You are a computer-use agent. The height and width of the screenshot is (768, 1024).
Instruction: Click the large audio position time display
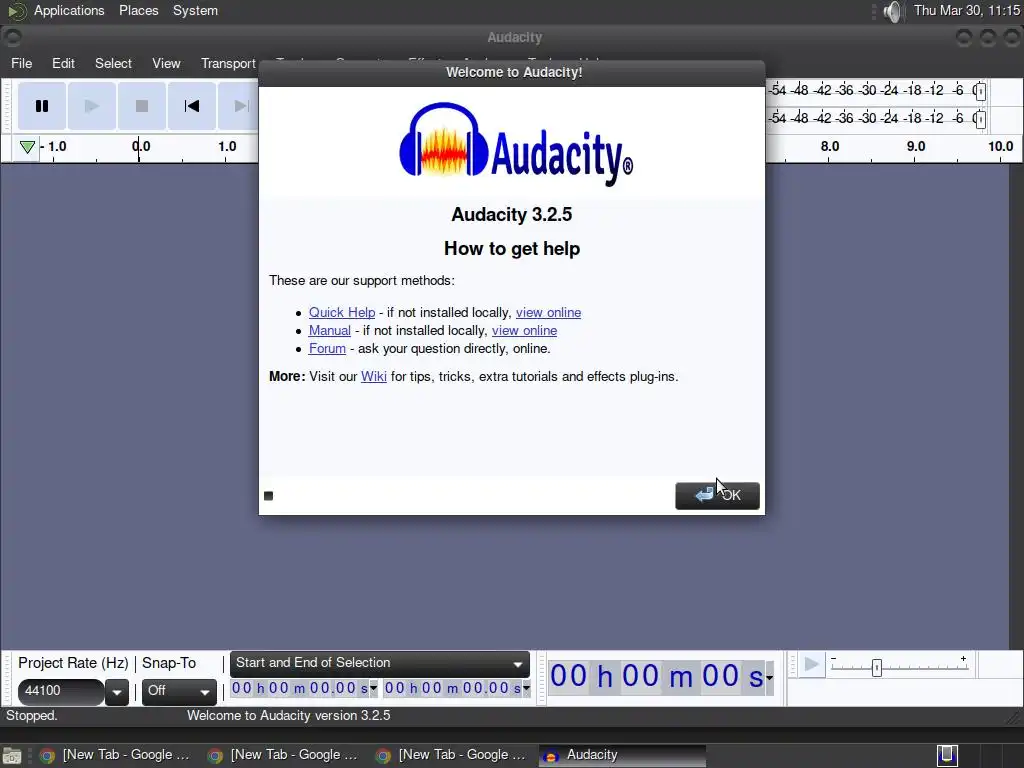click(656, 677)
